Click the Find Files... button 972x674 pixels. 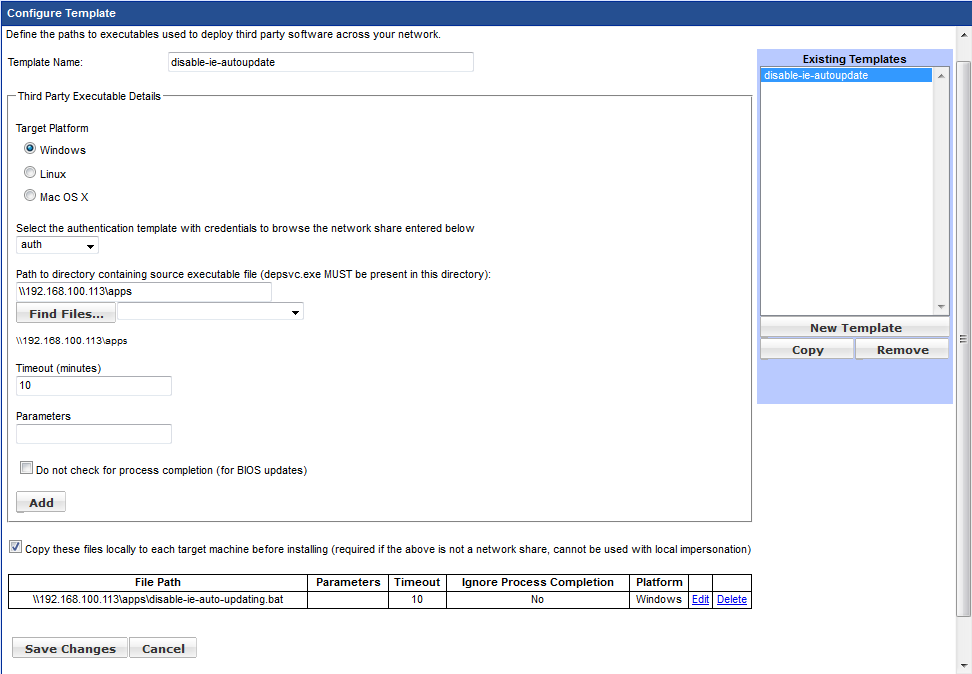pyautogui.click(x=66, y=313)
